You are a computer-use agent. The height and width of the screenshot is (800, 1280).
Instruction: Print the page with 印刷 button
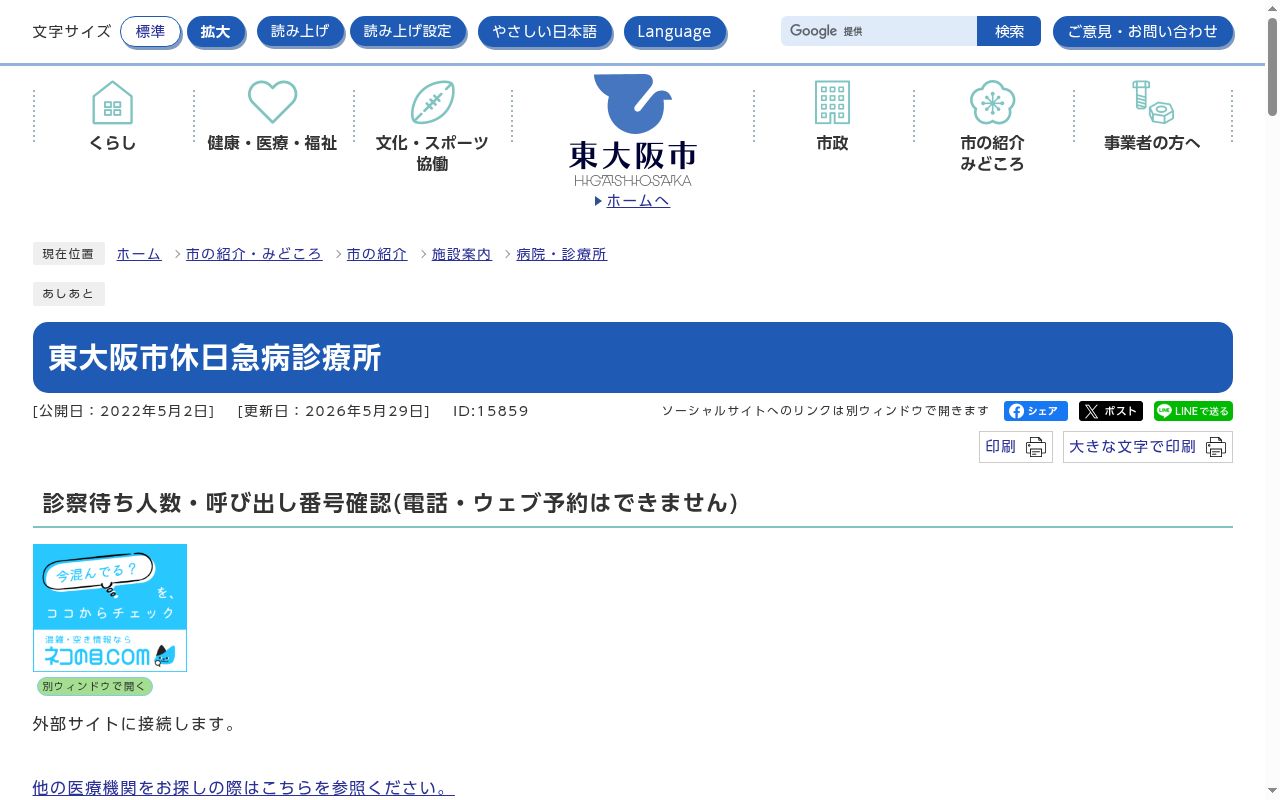click(1016, 447)
